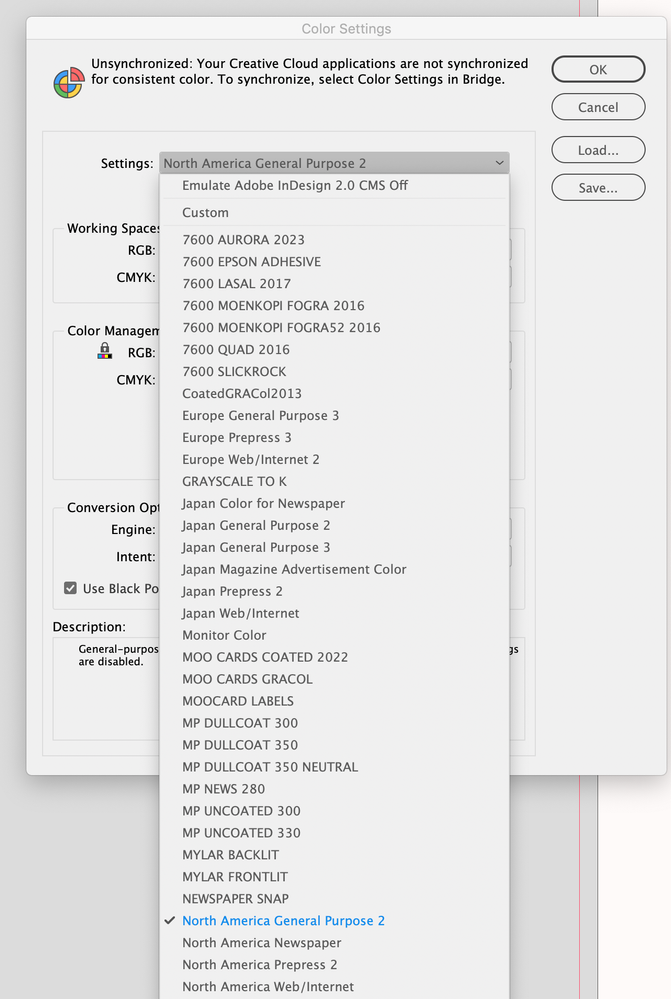Image resolution: width=671 pixels, height=999 pixels.
Task: Pick MYLAR FRONTLIT preset
Action: click(334, 877)
